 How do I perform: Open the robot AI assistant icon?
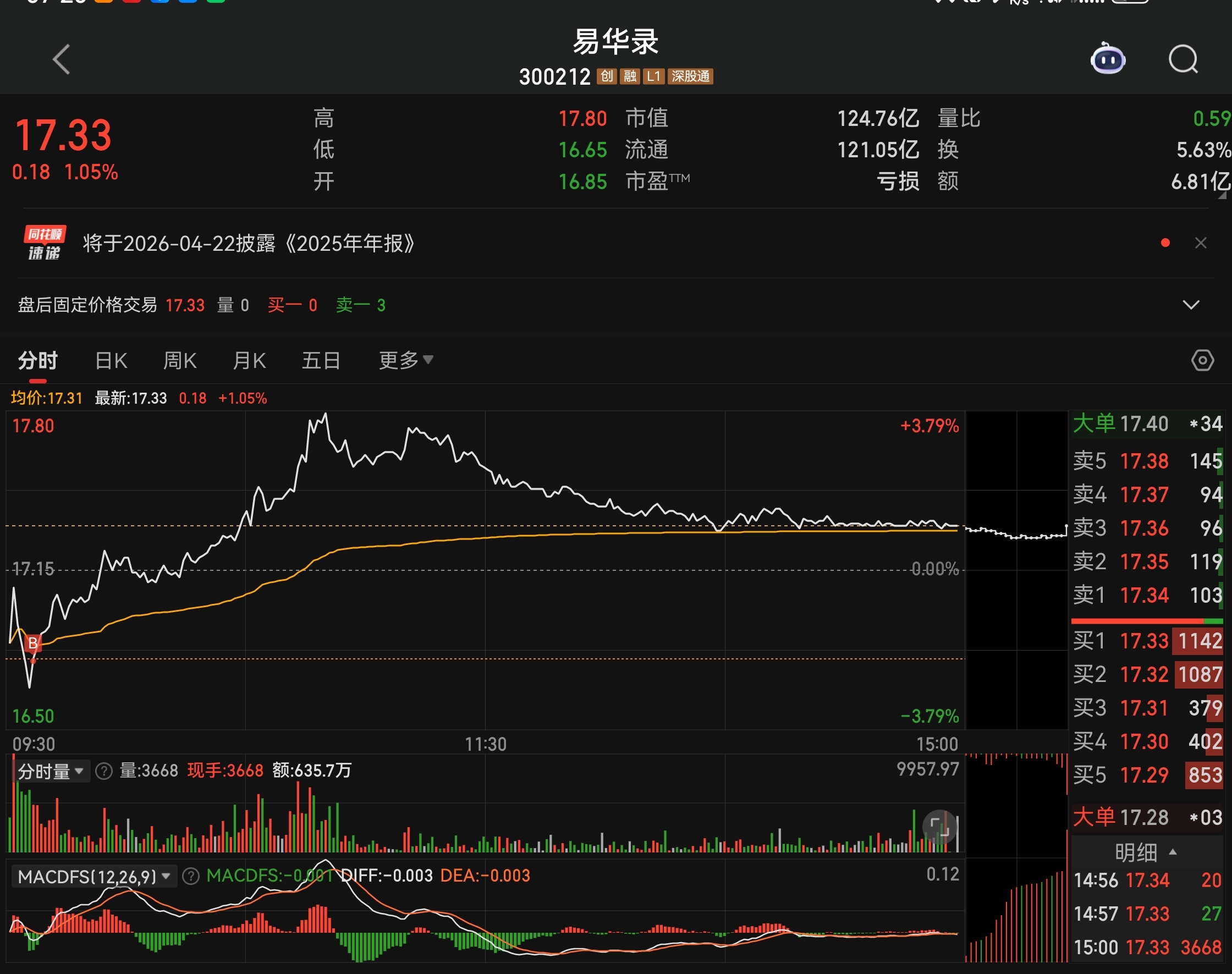pos(1108,59)
